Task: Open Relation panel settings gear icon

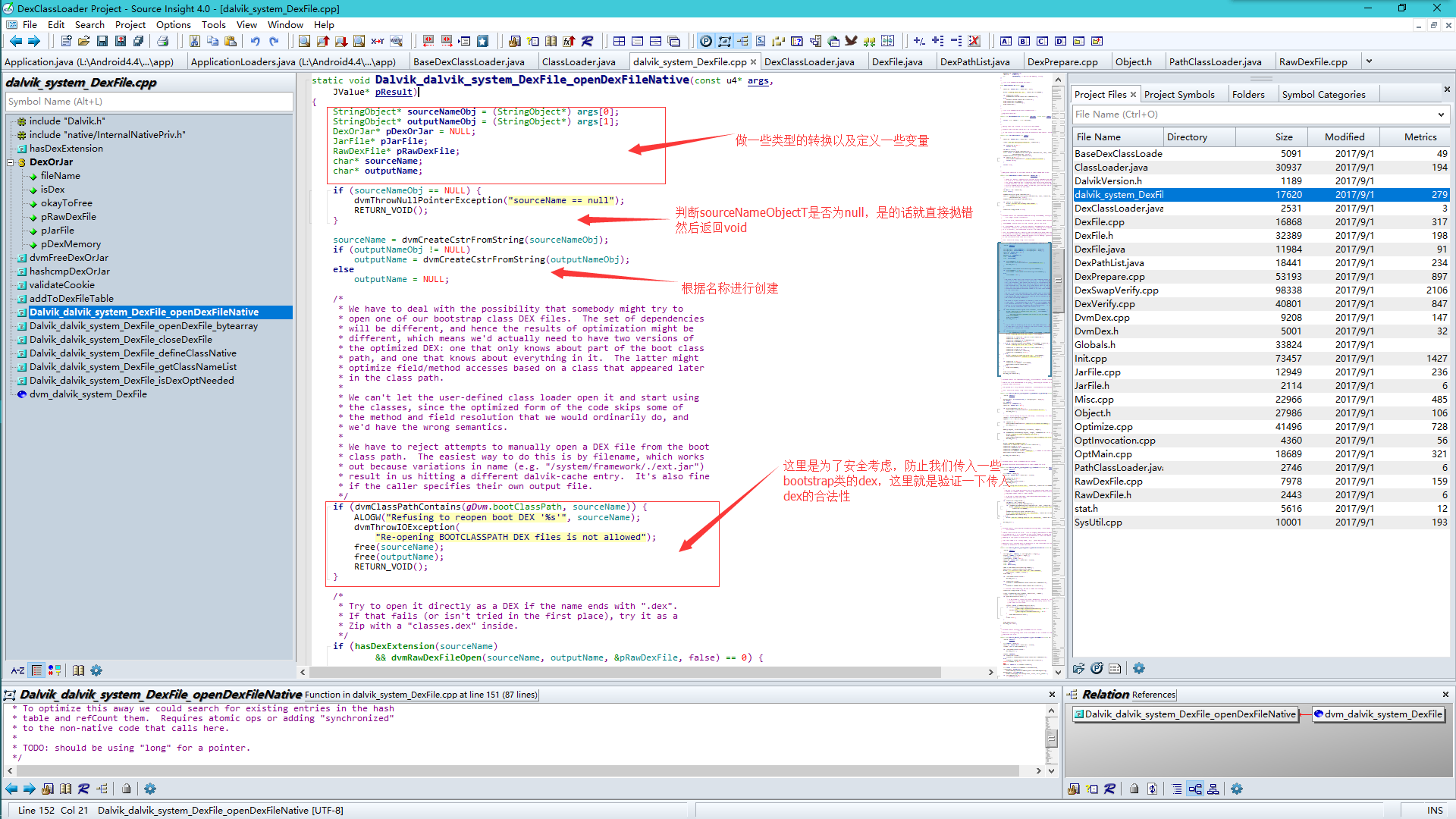Action: pos(1237,789)
